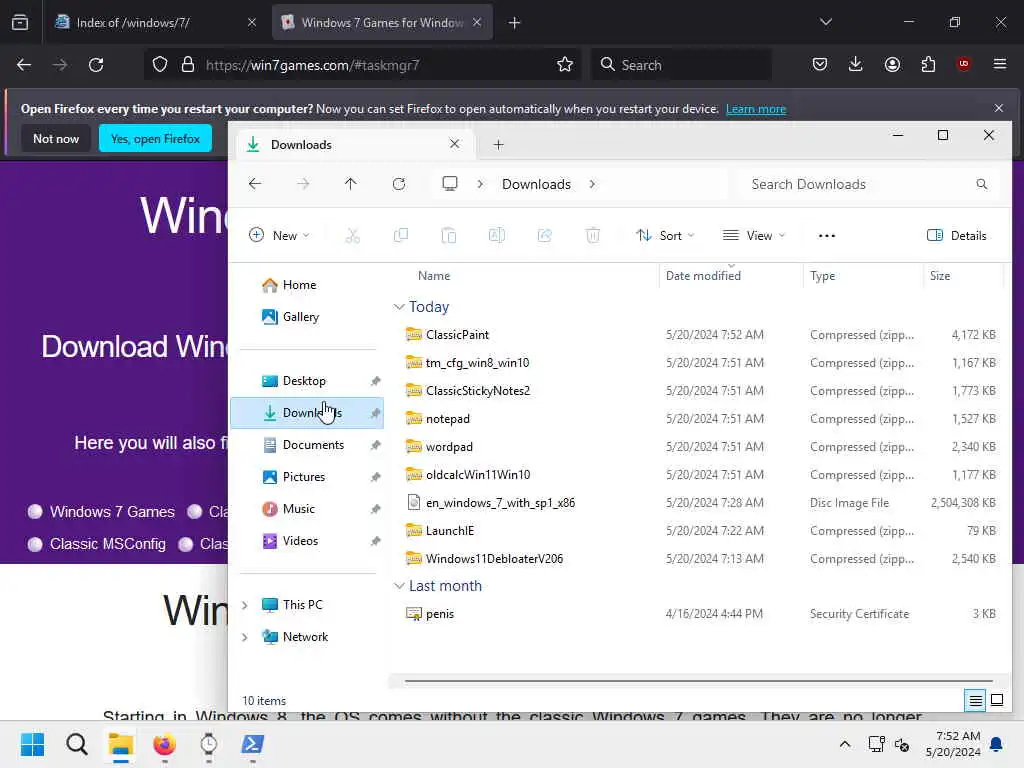Click Firefox icon in the taskbar
The image size is (1024, 768).
[x=164, y=744]
